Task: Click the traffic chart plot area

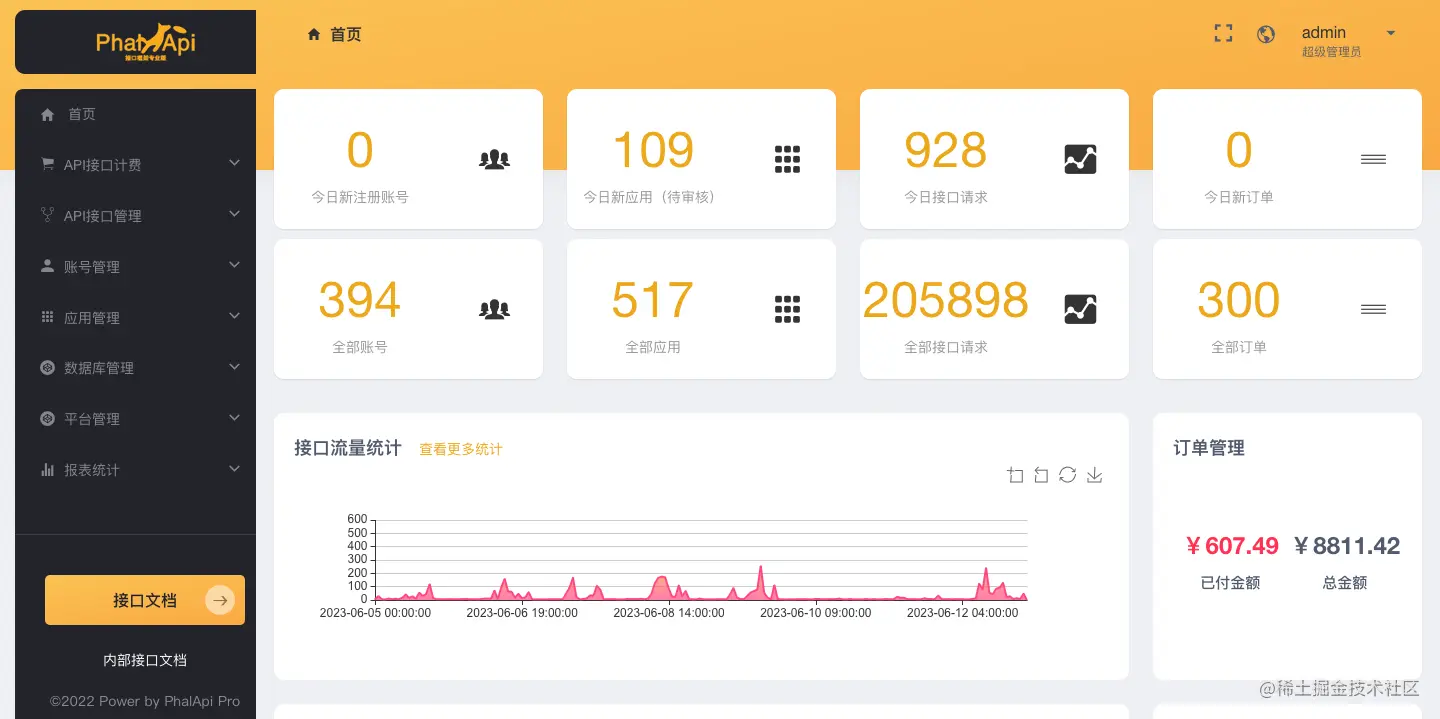Action: (700, 559)
